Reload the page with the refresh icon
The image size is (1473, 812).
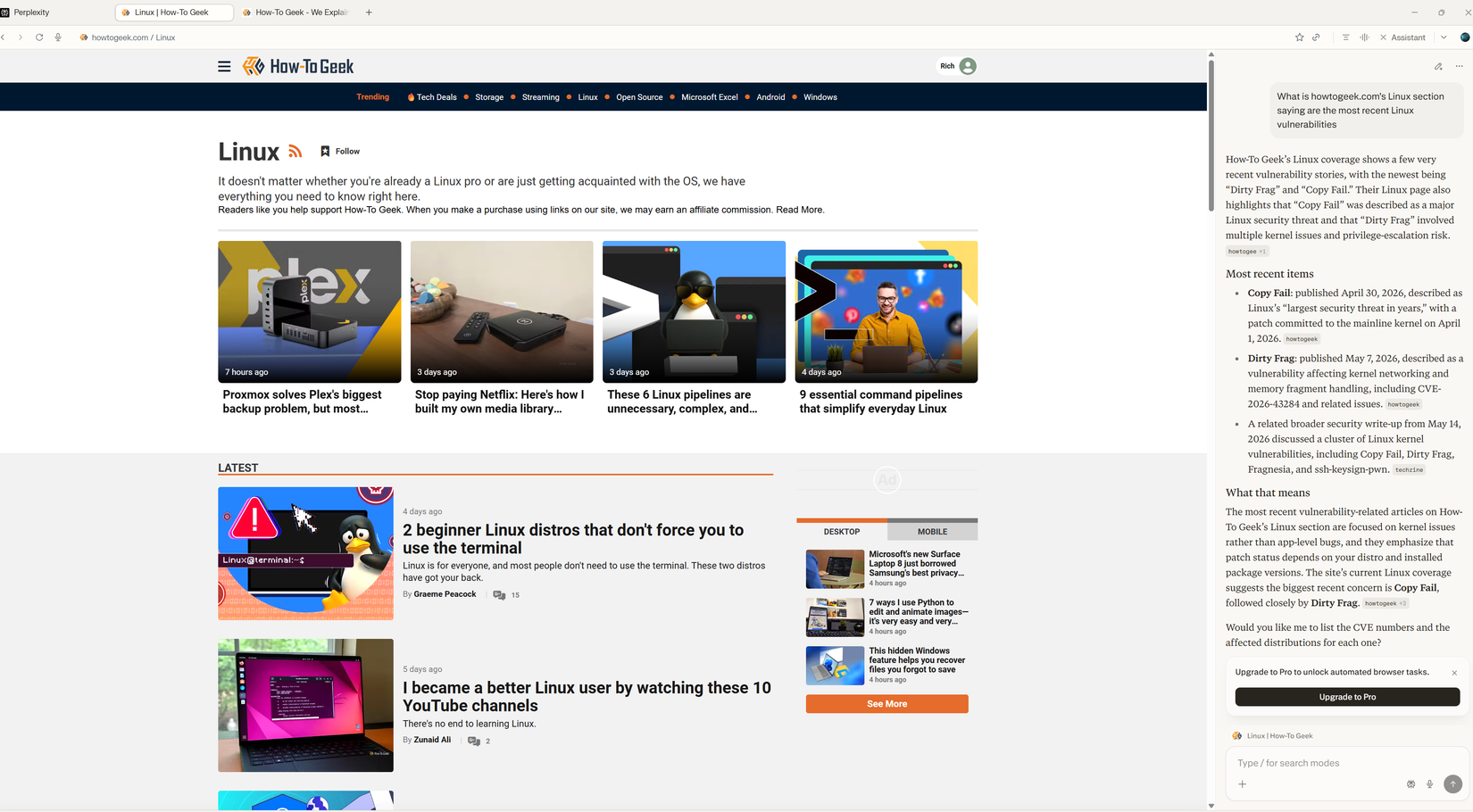tap(39, 37)
